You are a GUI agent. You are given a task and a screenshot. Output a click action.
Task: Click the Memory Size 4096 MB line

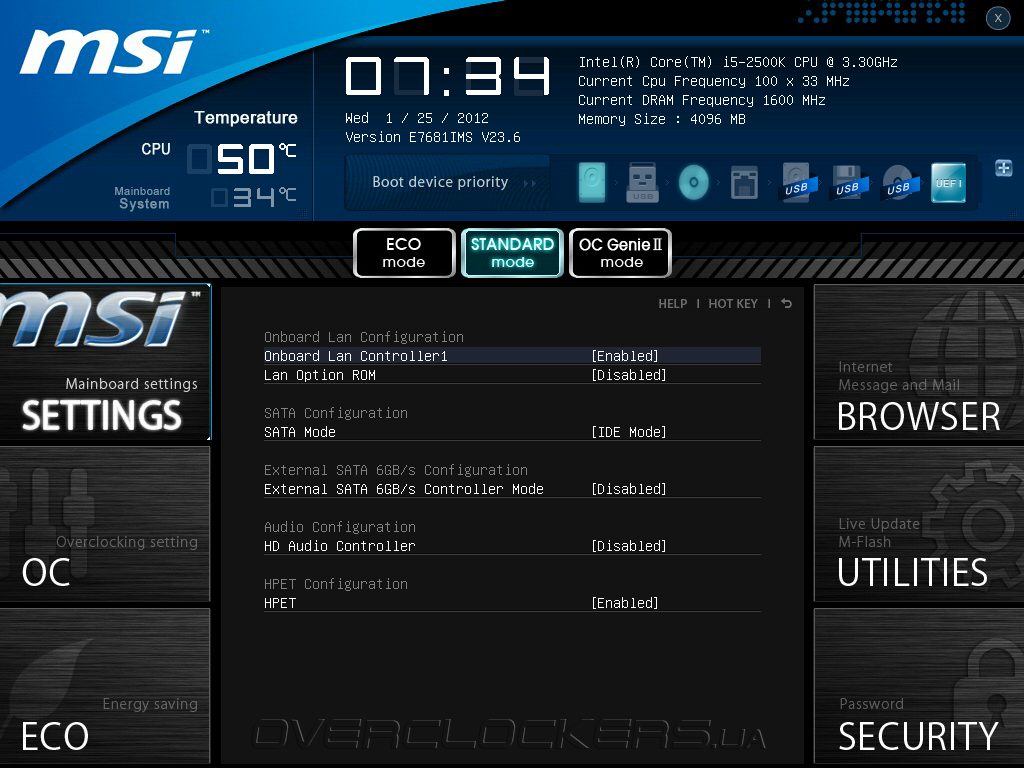point(662,119)
